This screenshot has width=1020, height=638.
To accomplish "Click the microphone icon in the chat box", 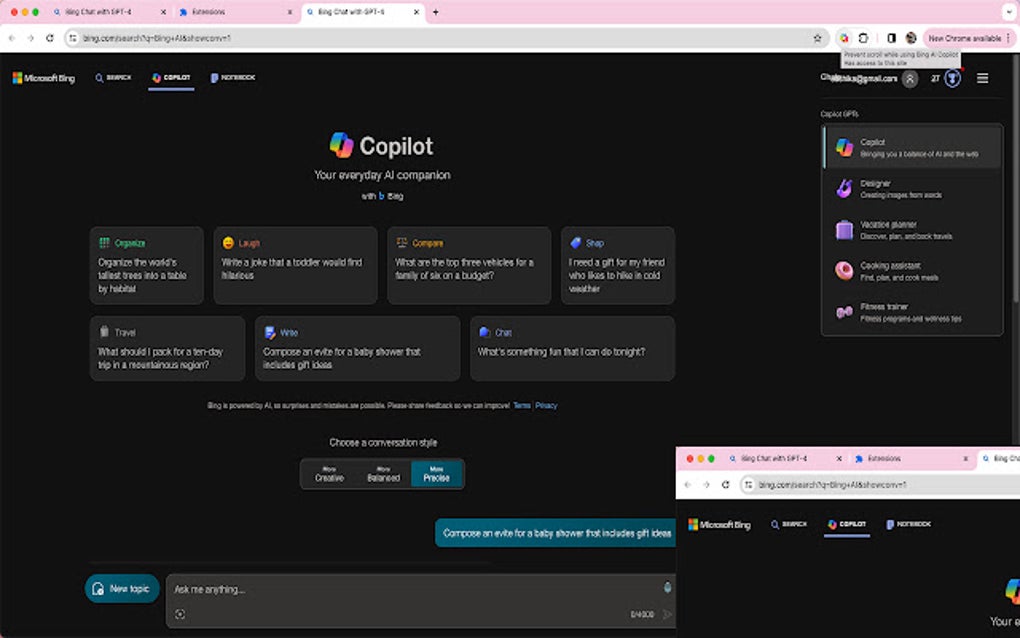I will pos(666,588).
